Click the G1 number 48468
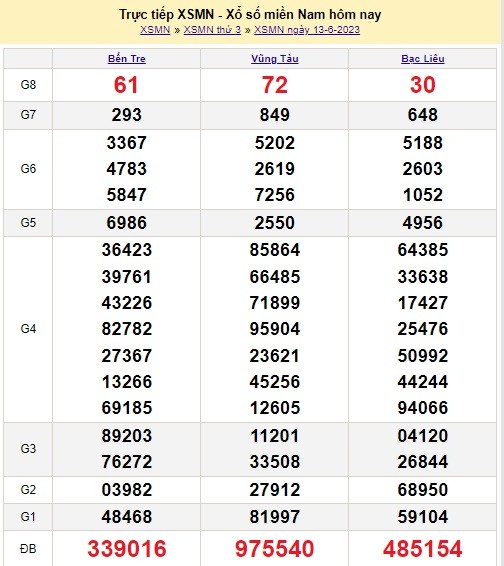The image size is (504, 566). pyautogui.click(x=126, y=517)
